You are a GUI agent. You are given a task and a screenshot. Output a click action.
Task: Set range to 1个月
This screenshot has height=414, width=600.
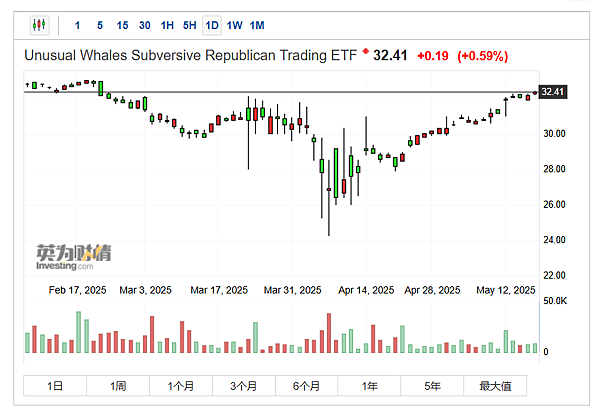(x=181, y=386)
